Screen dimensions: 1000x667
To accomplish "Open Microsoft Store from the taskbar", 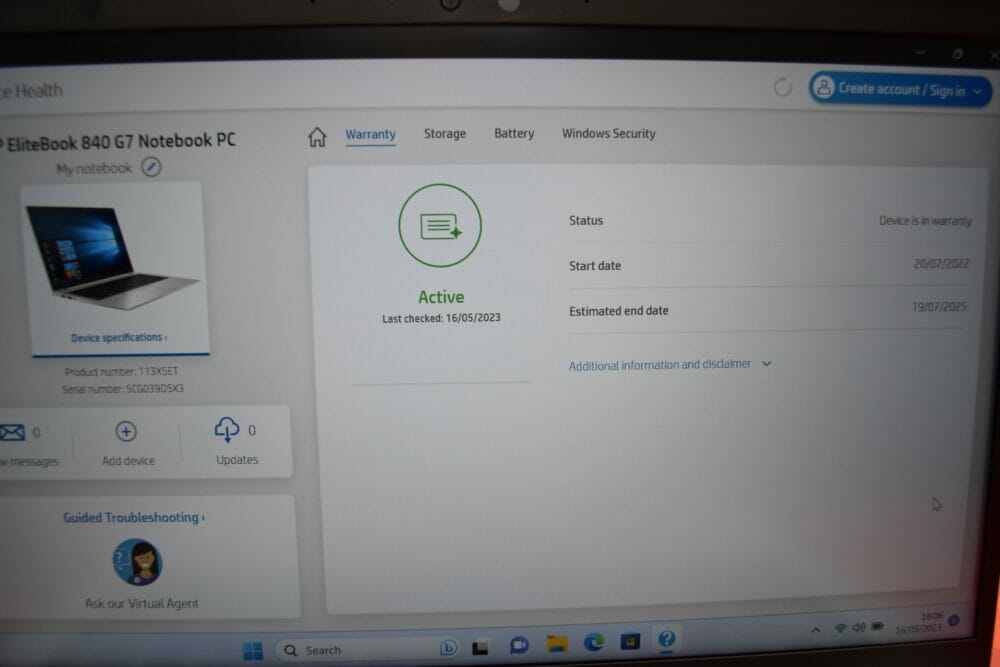I will (x=630, y=641).
